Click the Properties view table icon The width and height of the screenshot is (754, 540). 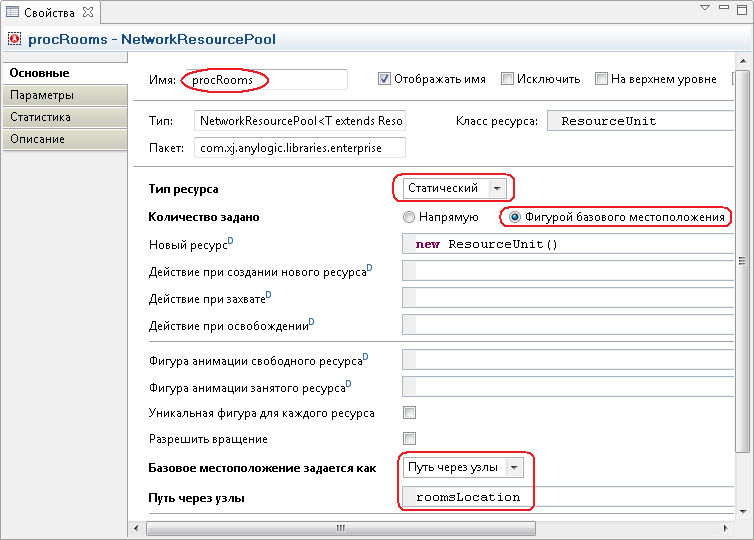tap(12, 12)
